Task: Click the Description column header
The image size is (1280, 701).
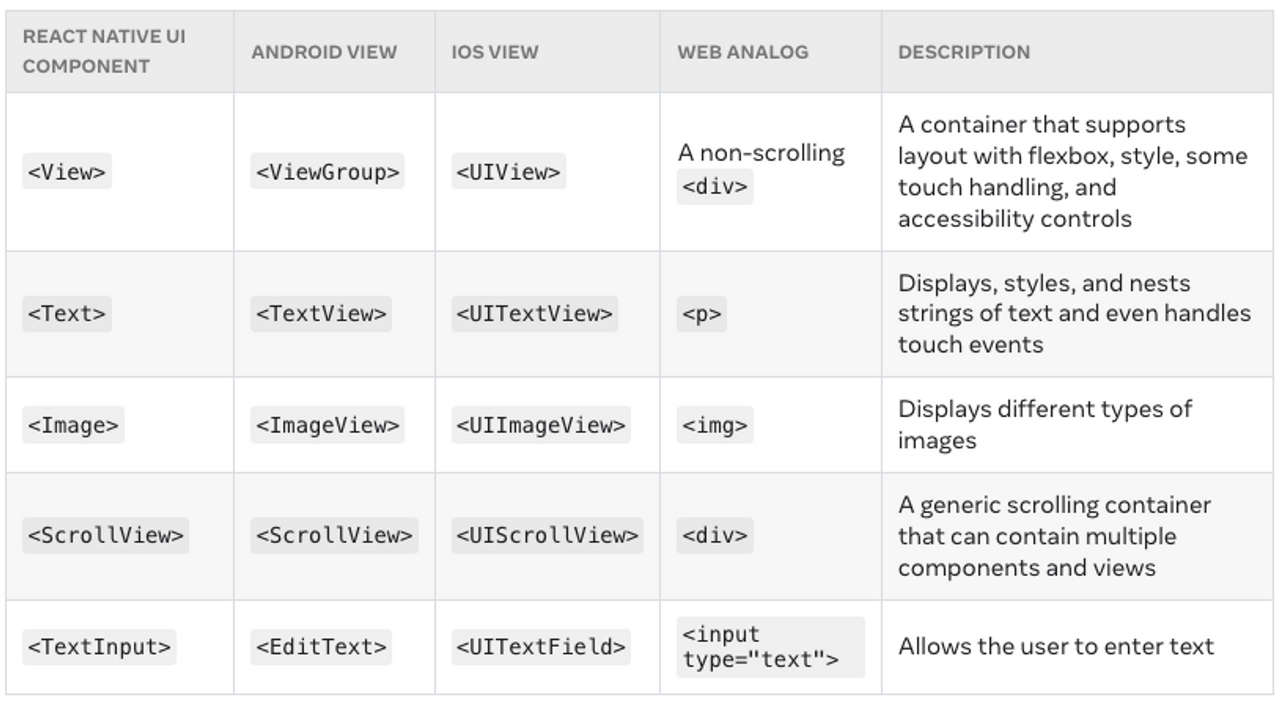Action: click(964, 52)
